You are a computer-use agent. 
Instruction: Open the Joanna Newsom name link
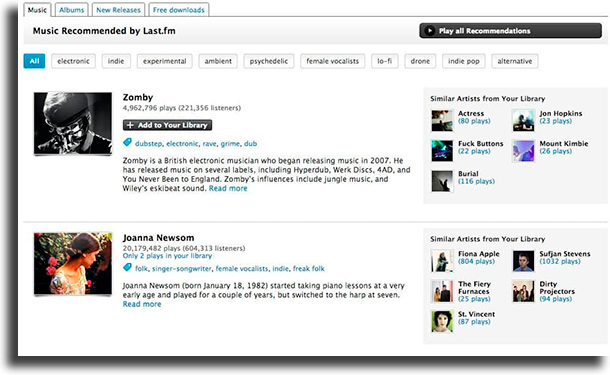158,238
